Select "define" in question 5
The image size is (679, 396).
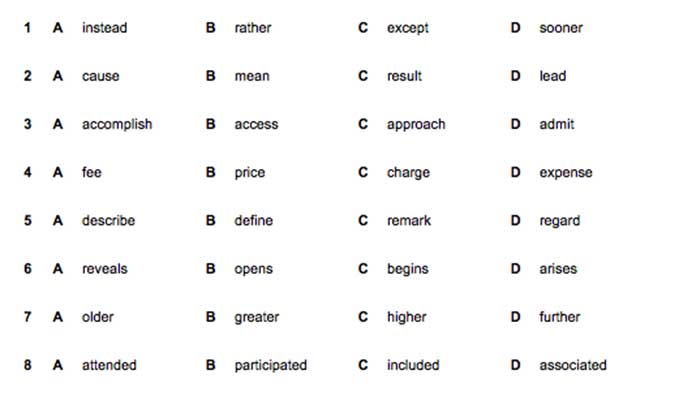click(253, 221)
